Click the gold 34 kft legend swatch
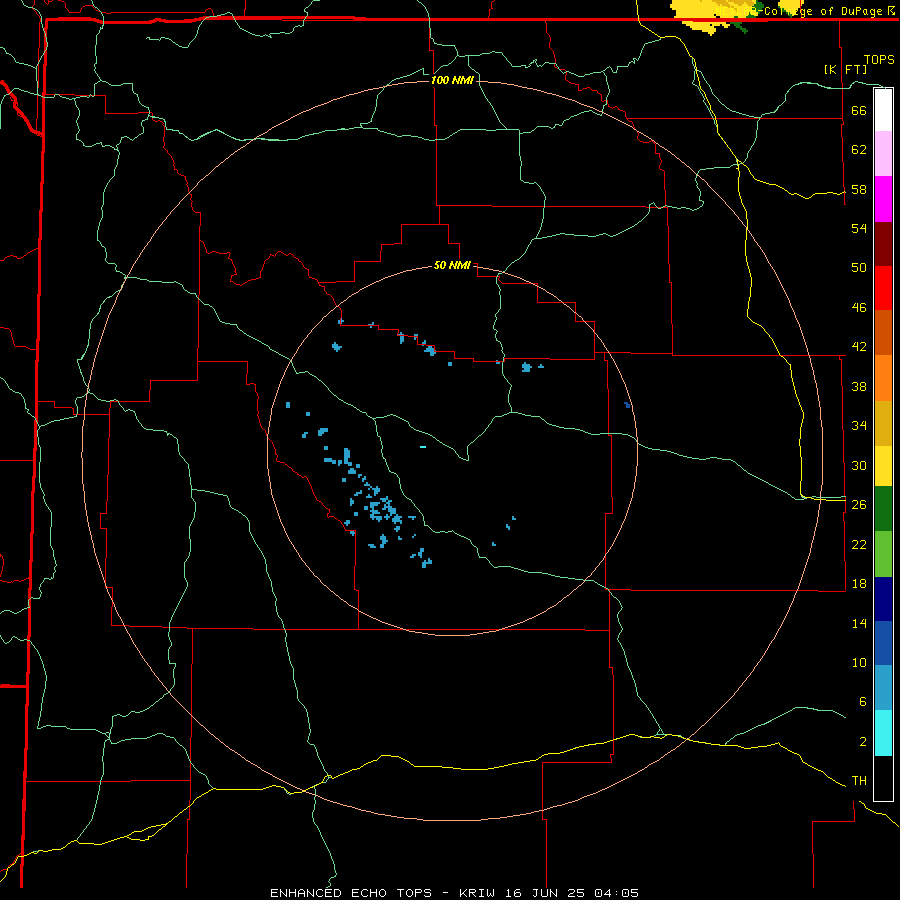This screenshot has height=900, width=900. pyautogui.click(x=883, y=423)
